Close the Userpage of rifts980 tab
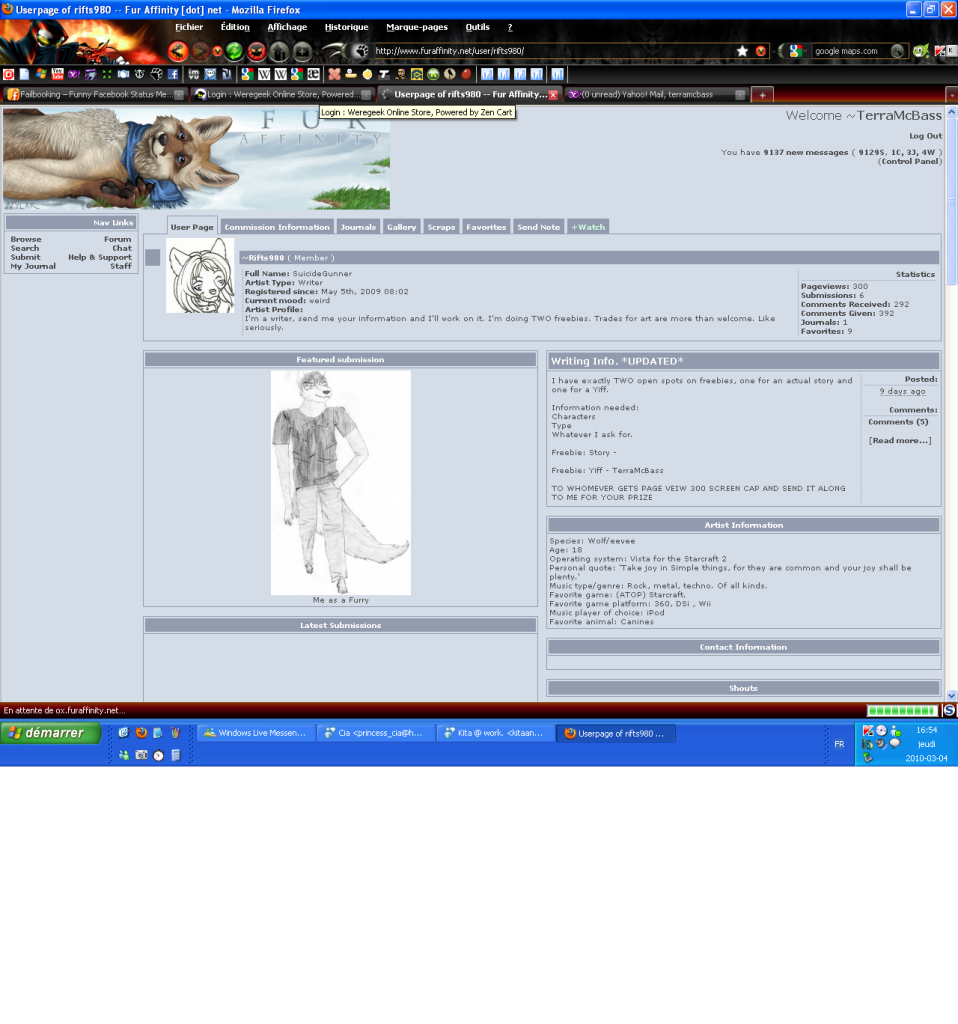 point(552,95)
